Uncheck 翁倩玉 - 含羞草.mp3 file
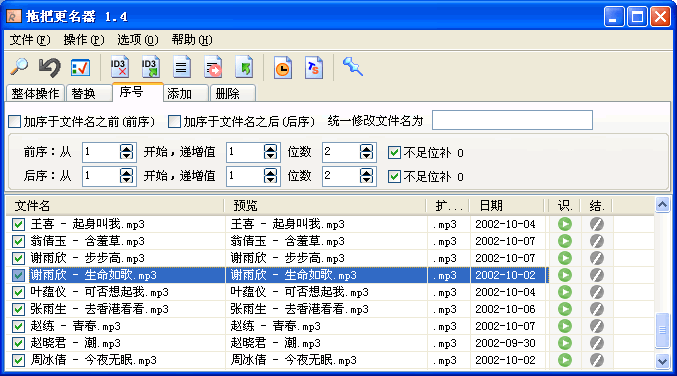The height and width of the screenshot is (376, 677). (18, 241)
